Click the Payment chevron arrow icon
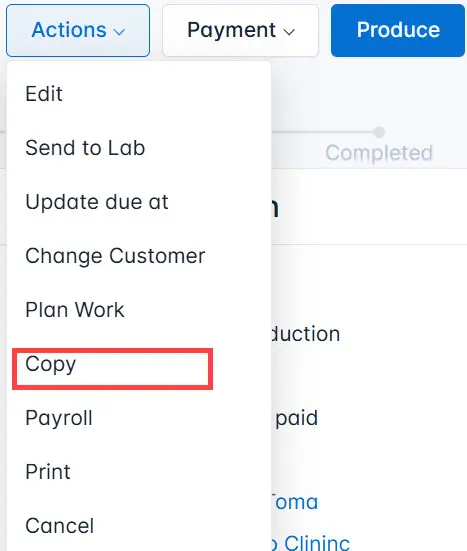This screenshot has height=551, width=467. (x=289, y=32)
